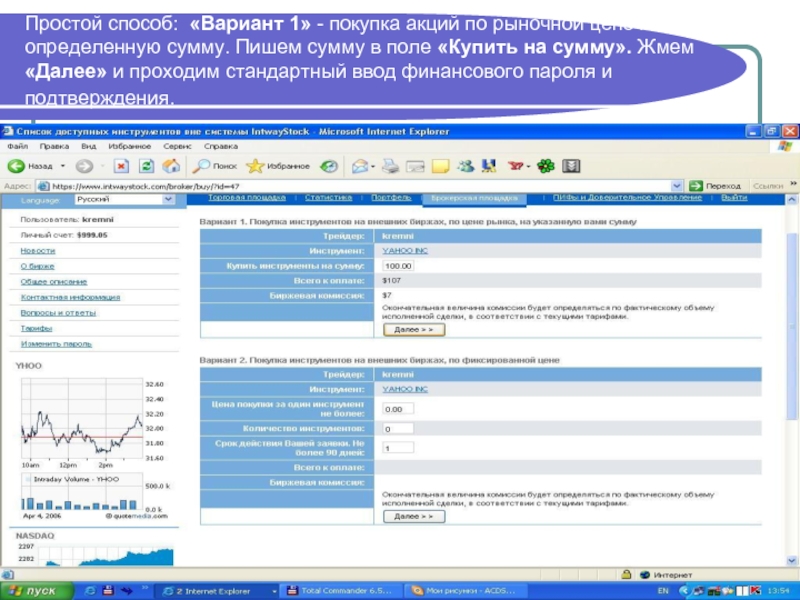Viewport: 800px width, 600px height.
Task: Open the Новости link in sidebar
Action: click(x=38, y=250)
